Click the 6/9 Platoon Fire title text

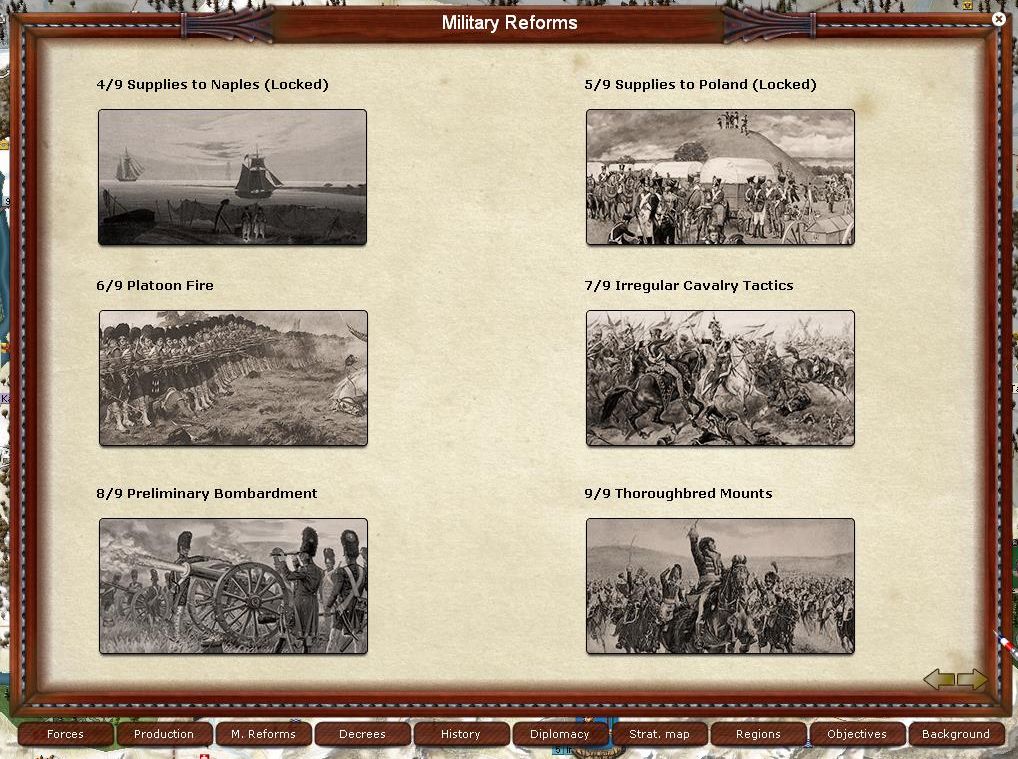tap(155, 286)
